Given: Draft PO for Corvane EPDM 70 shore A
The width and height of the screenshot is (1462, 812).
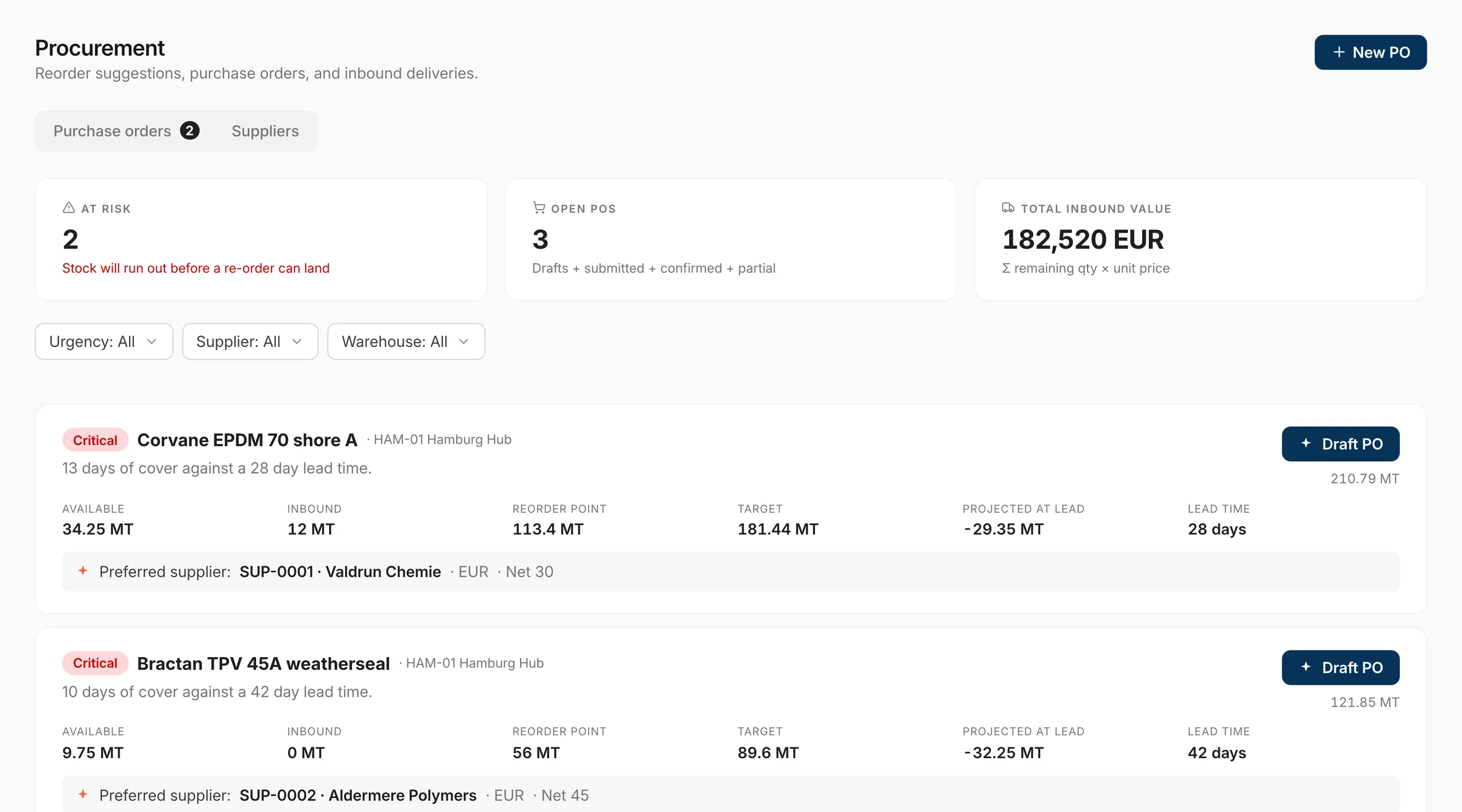Looking at the screenshot, I should (1341, 444).
